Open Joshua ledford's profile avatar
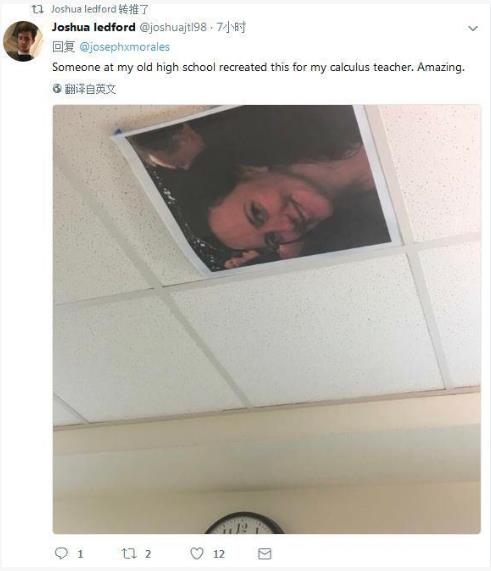The width and height of the screenshot is (491, 571). [x=23, y=41]
